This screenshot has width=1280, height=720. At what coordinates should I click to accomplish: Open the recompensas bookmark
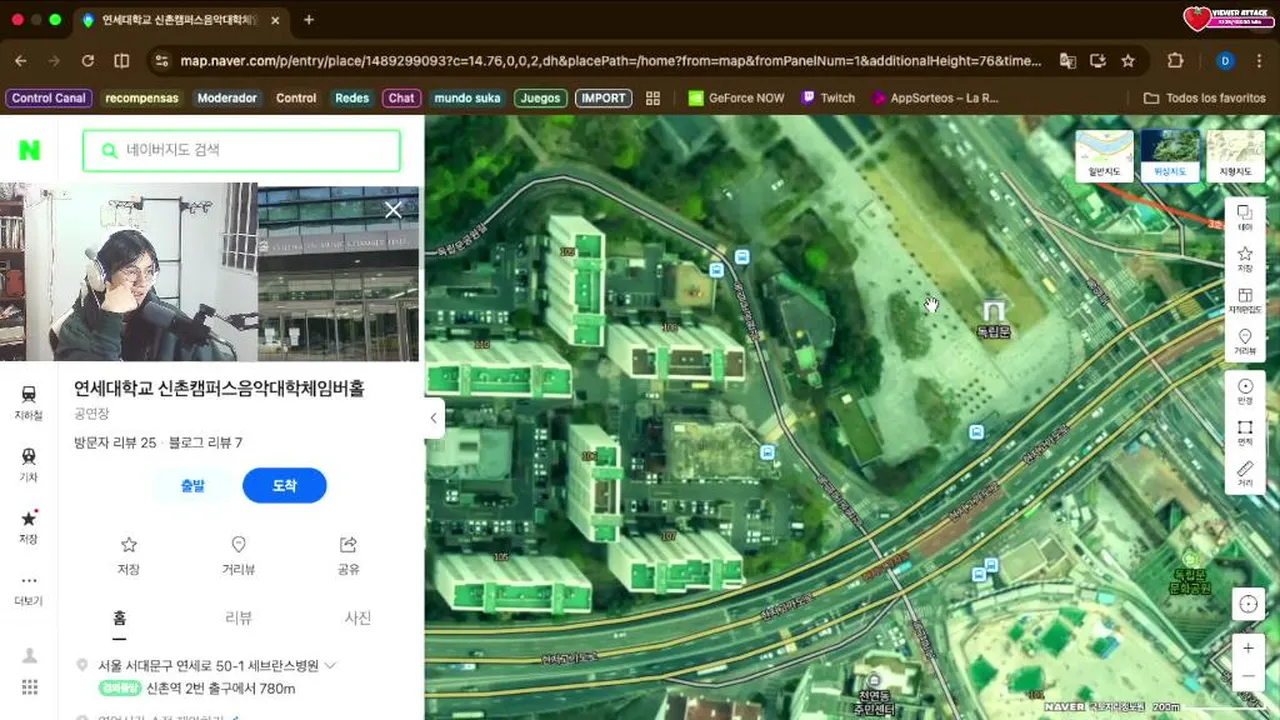[x=141, y=98]
